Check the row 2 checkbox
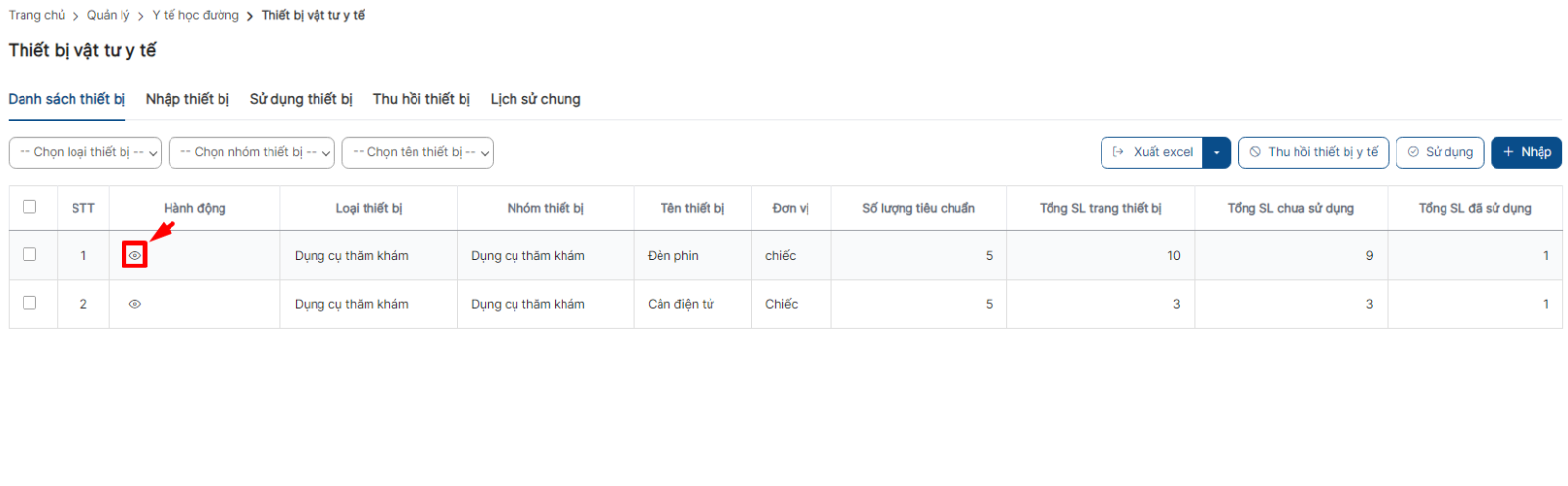Image resolution: width=1568 pixels, height=486 pixels. coord(29,303)
